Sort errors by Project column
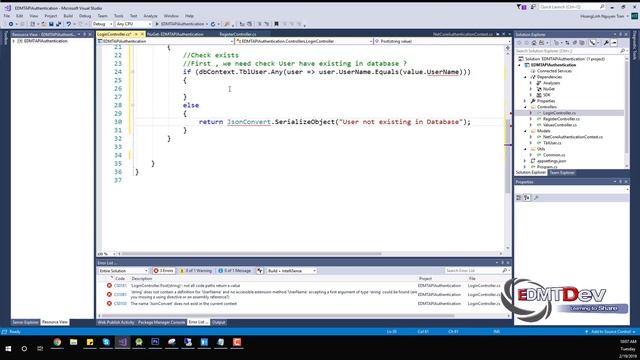640x360 pixels. tap(425, 278)
